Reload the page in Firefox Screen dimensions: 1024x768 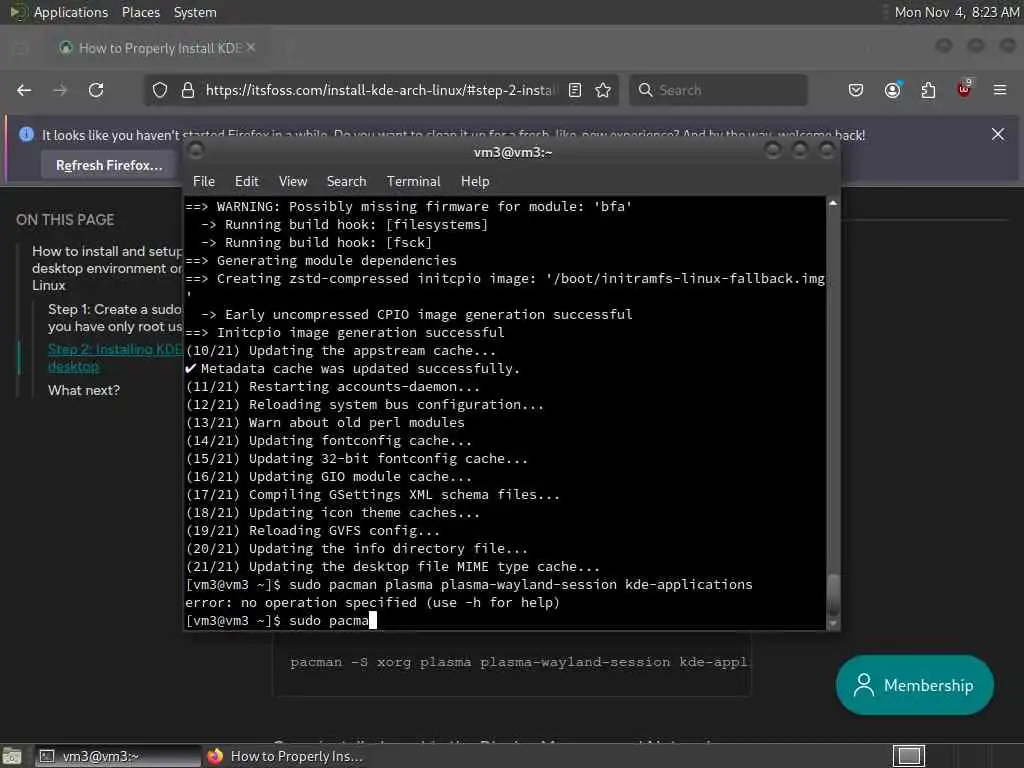[96, 90]
